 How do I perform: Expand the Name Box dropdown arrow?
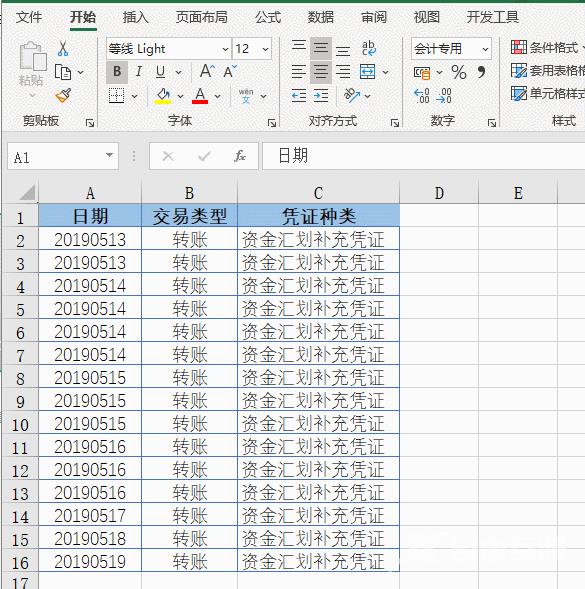tap(109, 155)
